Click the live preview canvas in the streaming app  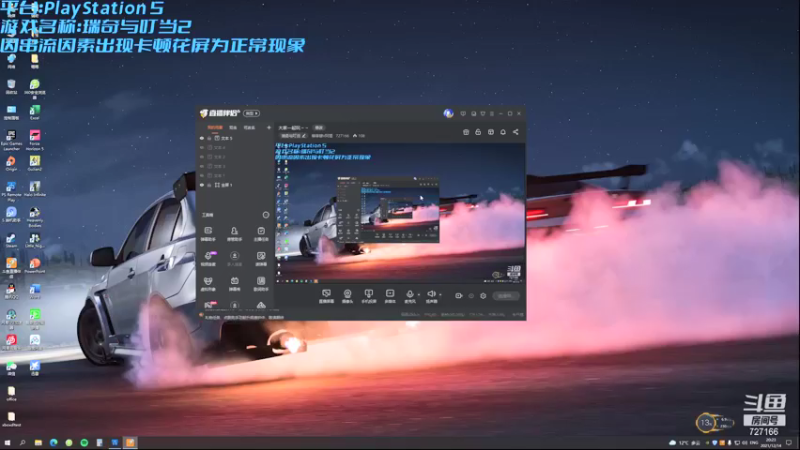click(400, 213)
